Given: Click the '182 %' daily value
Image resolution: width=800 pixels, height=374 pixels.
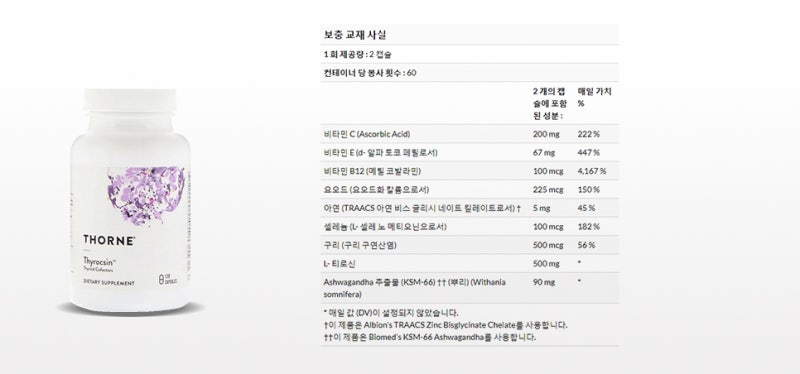Looking at the screenshot, I should pos(588,227).
